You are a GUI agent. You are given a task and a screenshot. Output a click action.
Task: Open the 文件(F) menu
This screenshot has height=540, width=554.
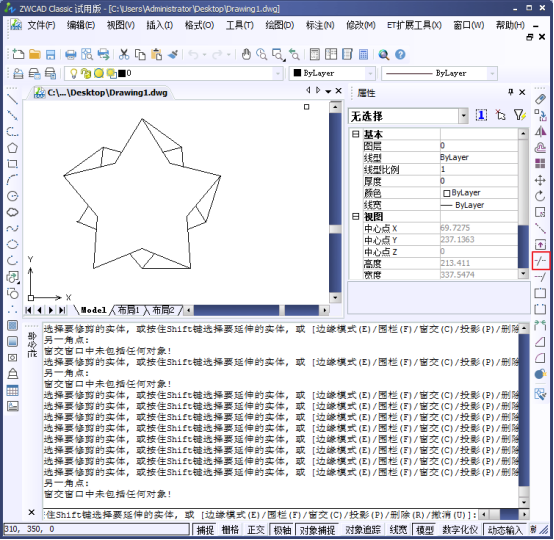tap(42, 25)
